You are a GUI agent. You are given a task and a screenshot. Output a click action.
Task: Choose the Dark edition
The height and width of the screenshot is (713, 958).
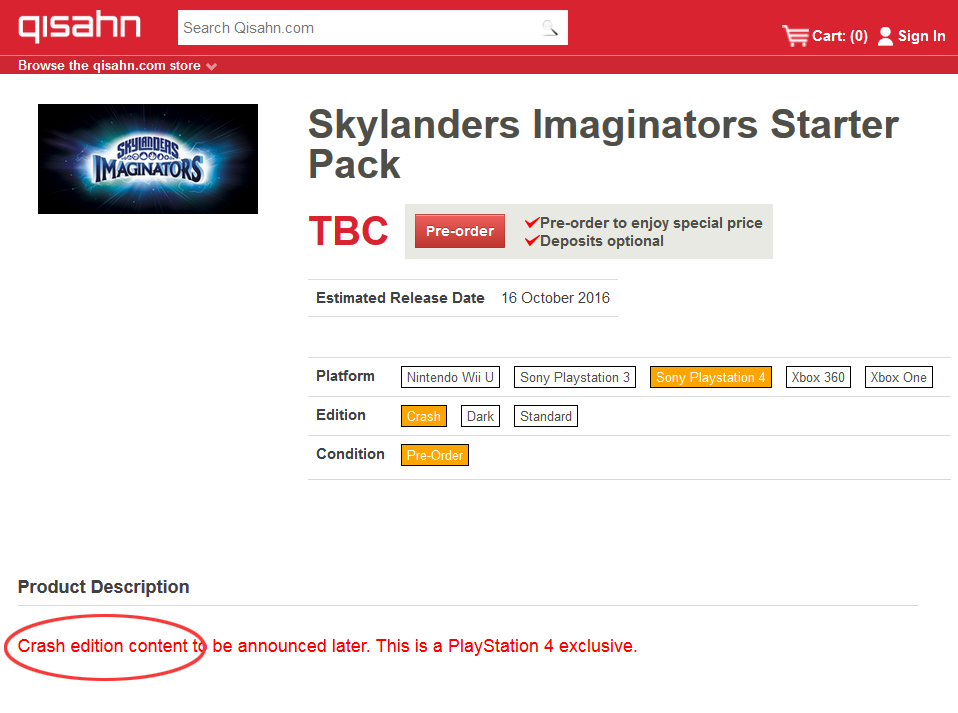(480, 416)
